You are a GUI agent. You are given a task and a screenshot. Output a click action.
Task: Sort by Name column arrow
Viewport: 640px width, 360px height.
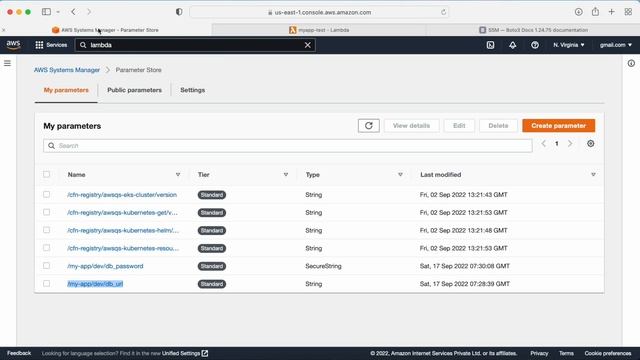coord(178,175)
